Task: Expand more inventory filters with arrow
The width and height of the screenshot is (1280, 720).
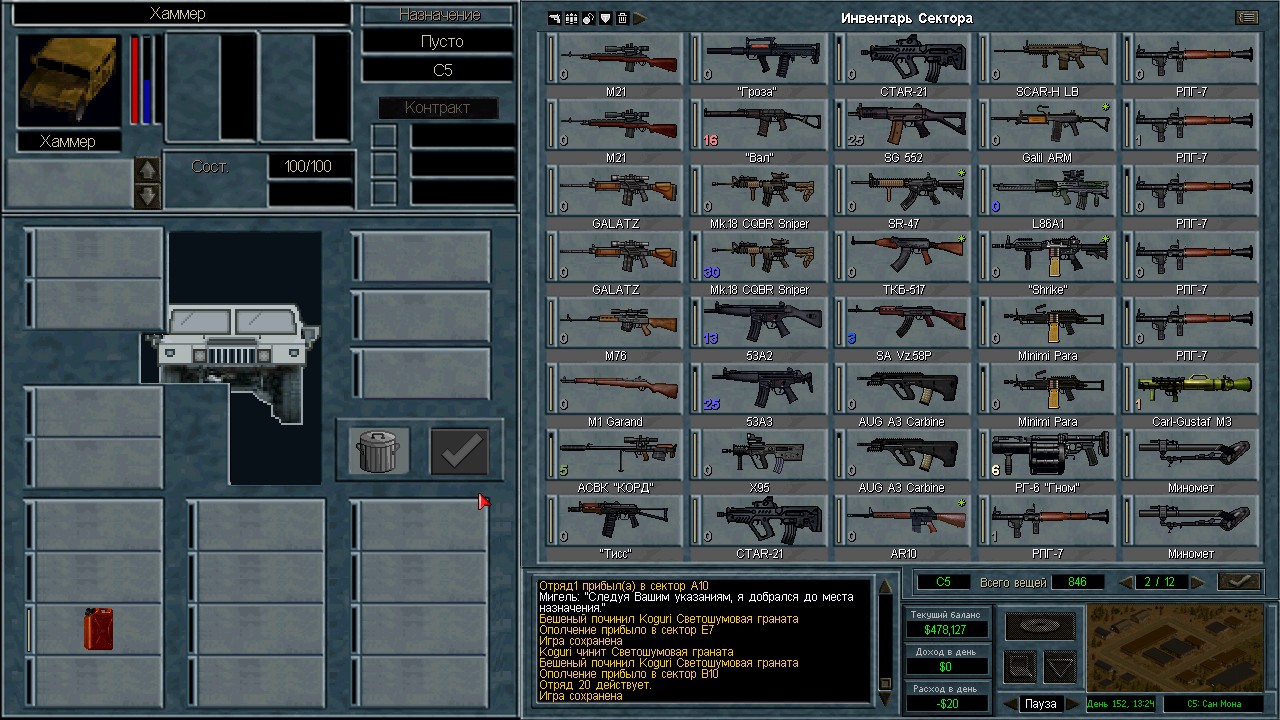Action: 640,18
